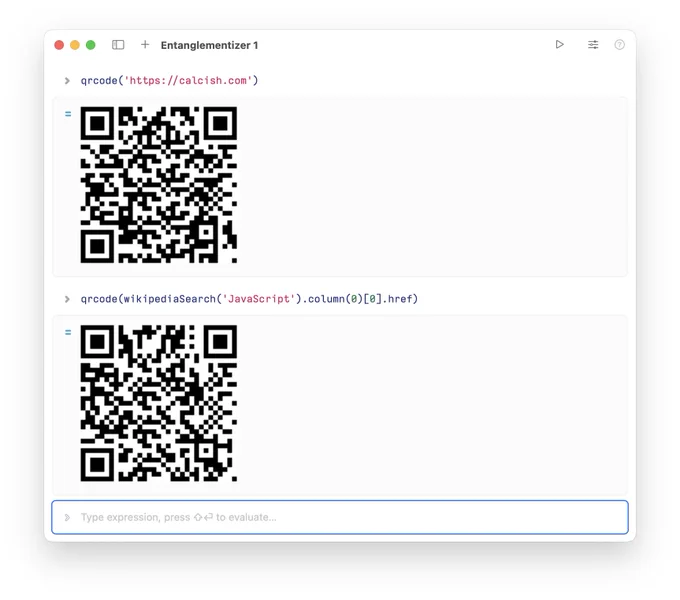Click the calcish.com QR code result
This screenshot has height=600, width=680.
pos(159,185)
